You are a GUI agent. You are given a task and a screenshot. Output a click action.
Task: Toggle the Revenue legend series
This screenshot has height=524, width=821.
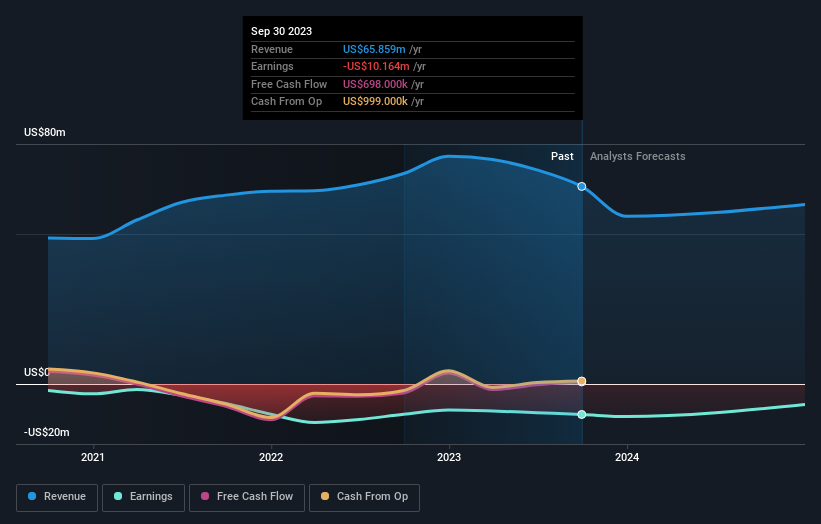coord(57,497)
